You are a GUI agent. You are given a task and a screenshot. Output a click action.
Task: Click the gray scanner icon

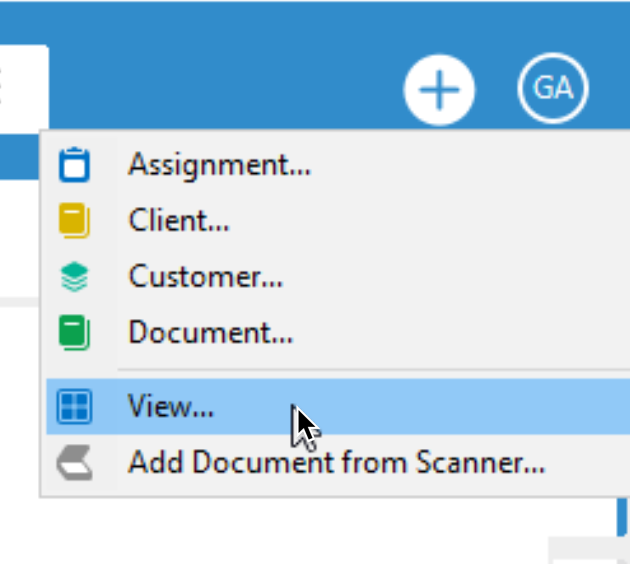(75, 463)
